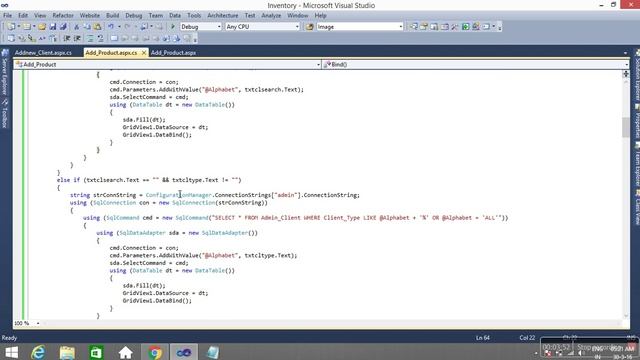Open the Website menu
Screen dimensions: 640x360
pos(90,16)
